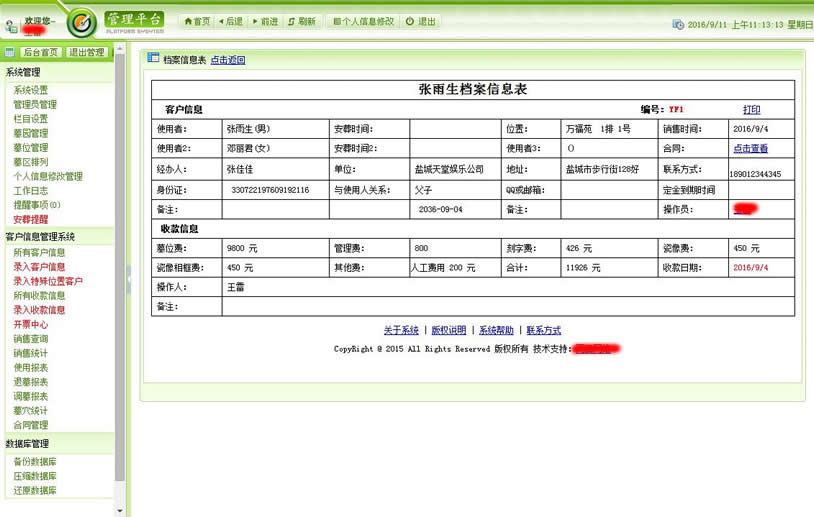Open 个人信息修改 in the top toolbar
The width and height of the screenshot is (814, 517).
[x=363, y=21]
